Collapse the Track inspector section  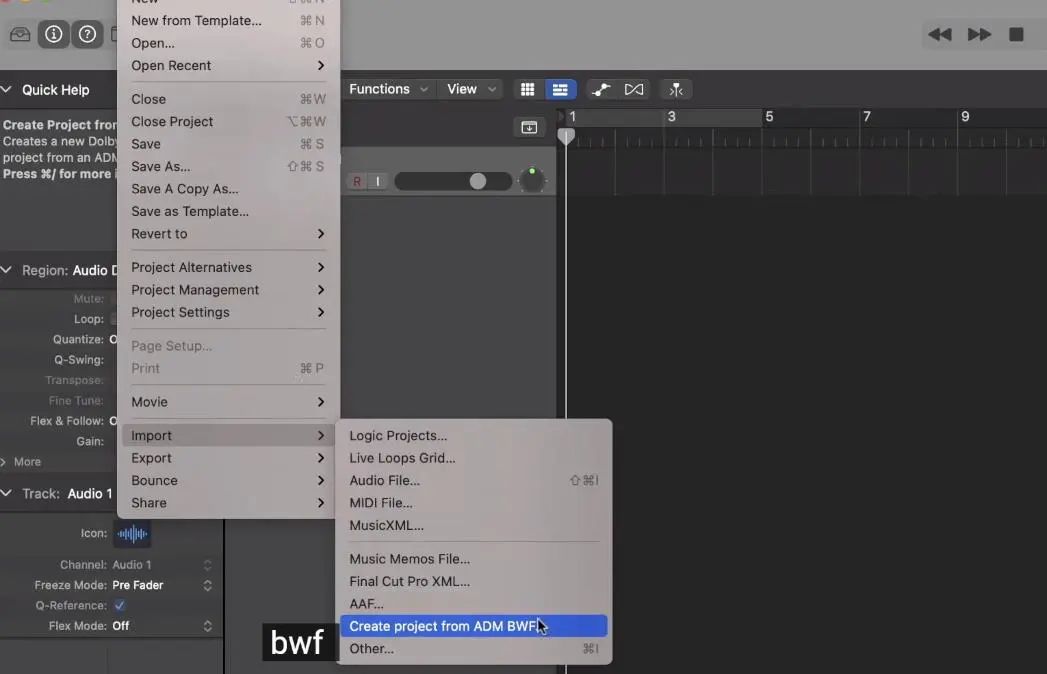point(6,494)
